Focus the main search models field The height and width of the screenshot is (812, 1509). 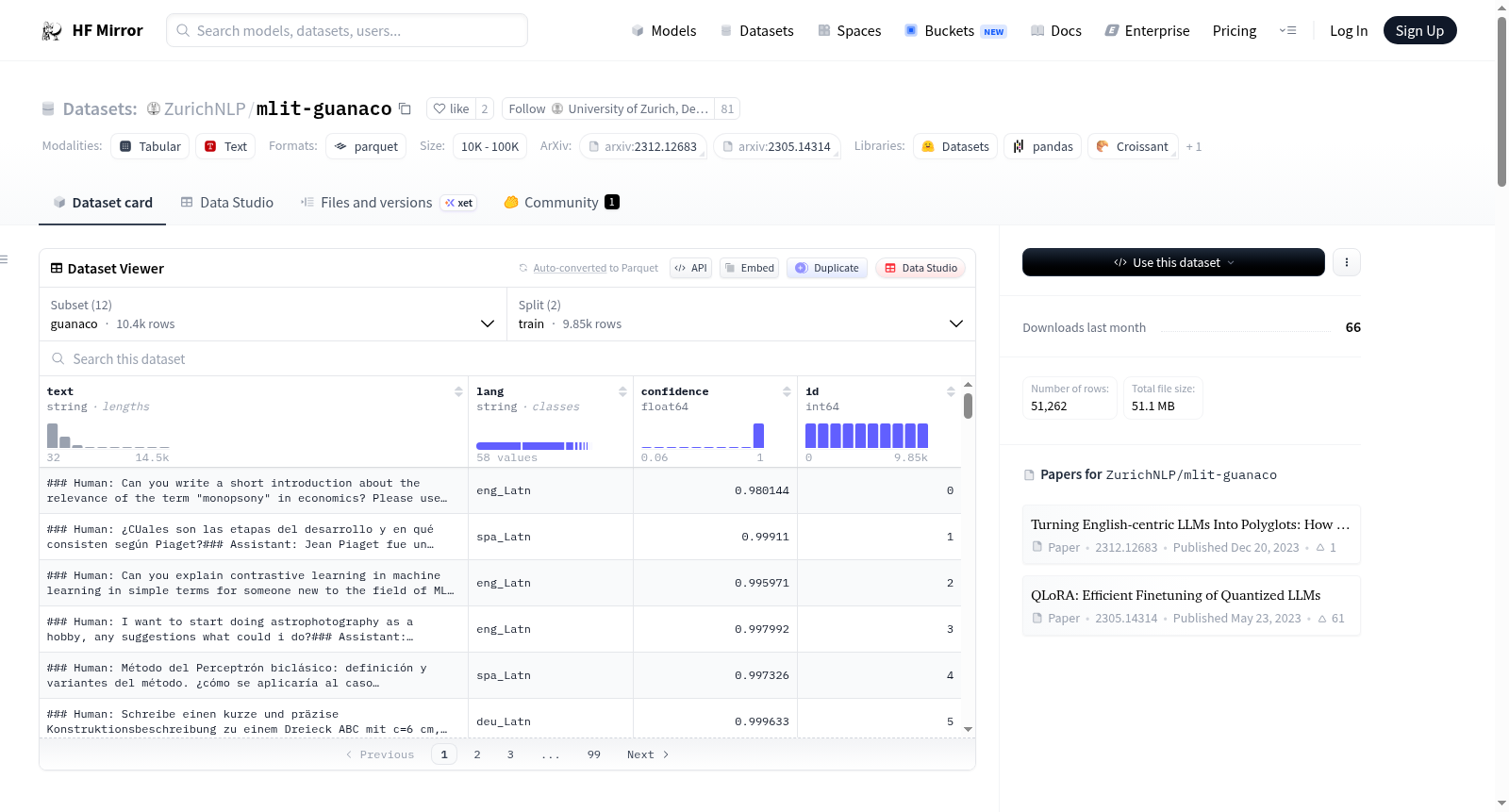(347, 31)
